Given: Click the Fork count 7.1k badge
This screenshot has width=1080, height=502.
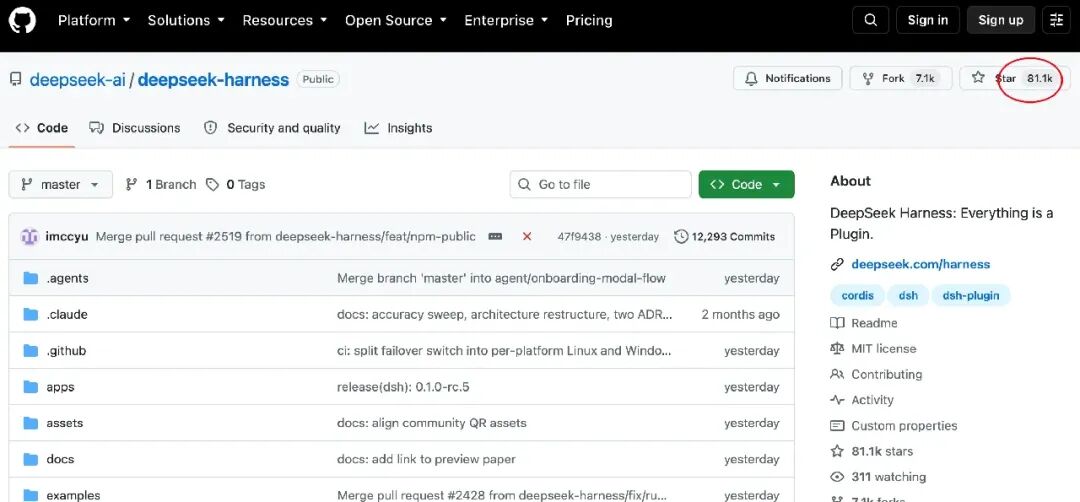Looking at the screenshot, I should point(924,79).
